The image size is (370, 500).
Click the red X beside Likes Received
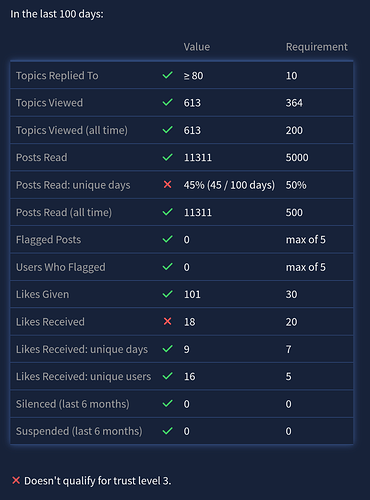167,321
